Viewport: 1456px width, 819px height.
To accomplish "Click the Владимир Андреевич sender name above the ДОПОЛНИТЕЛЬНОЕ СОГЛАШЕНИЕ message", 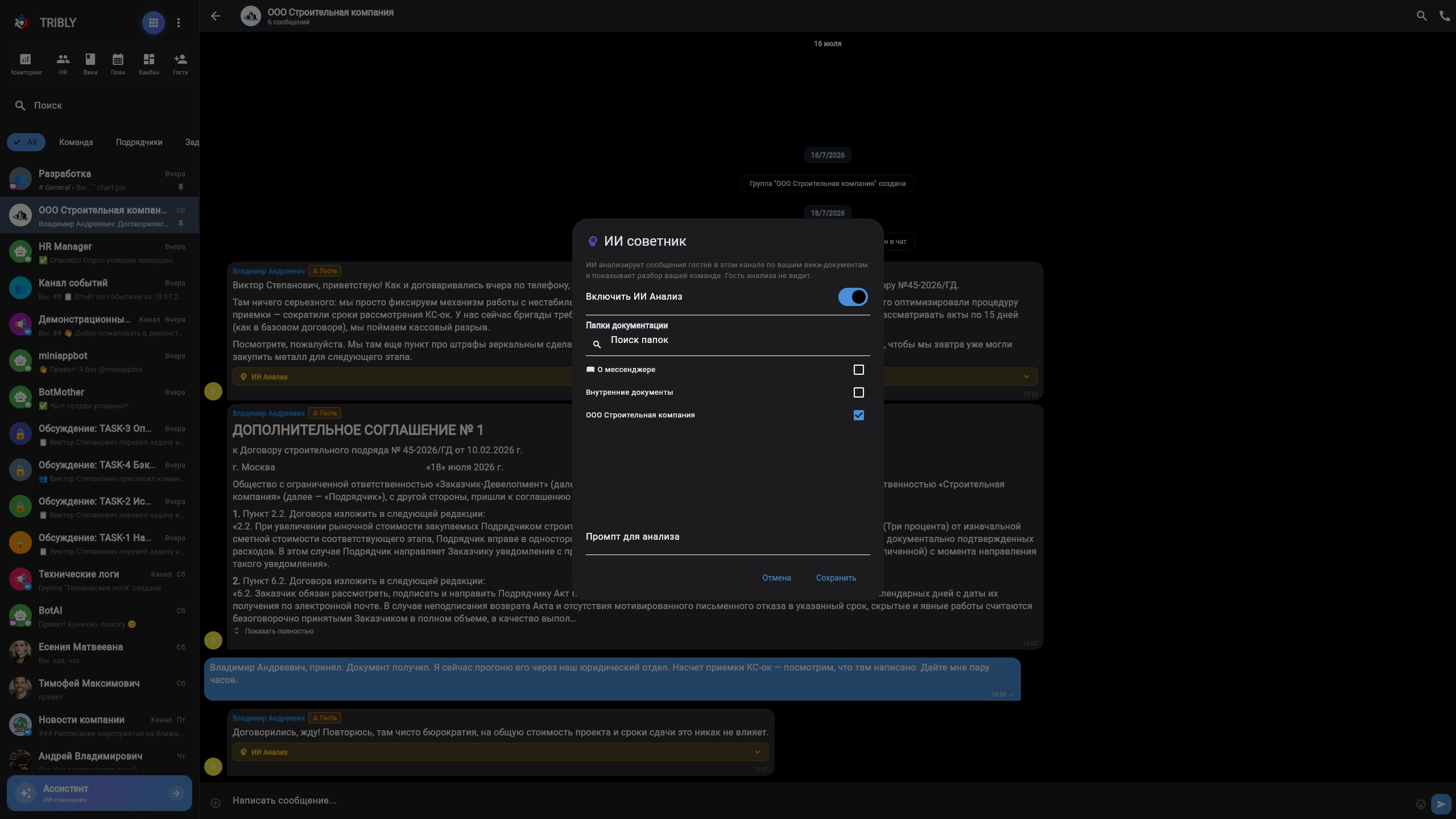I will click(268, 413).
